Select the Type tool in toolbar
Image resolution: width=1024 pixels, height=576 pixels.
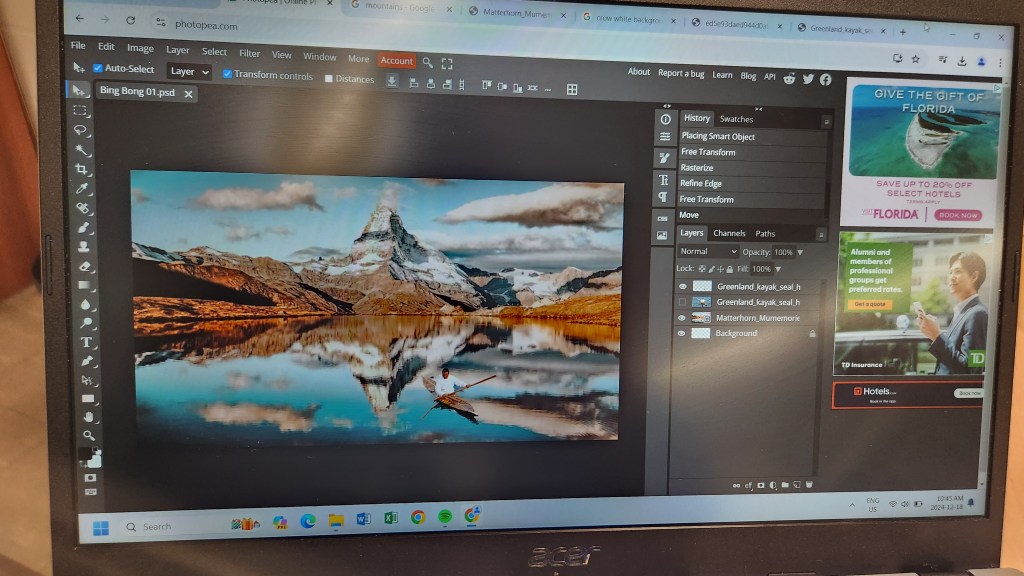[x=87, y=342]
